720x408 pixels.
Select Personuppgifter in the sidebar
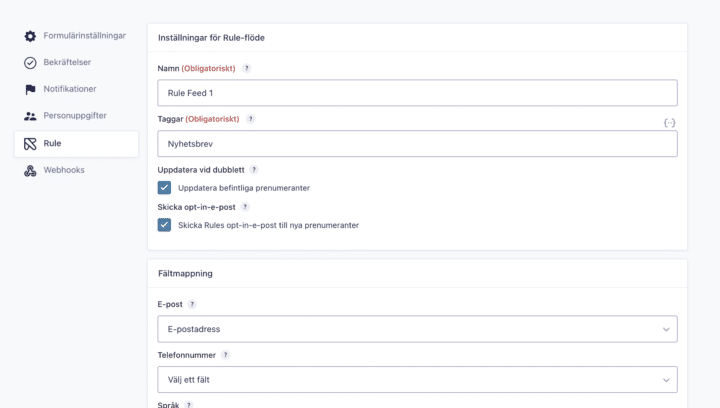pyautogui.click(x=75, y=116)
